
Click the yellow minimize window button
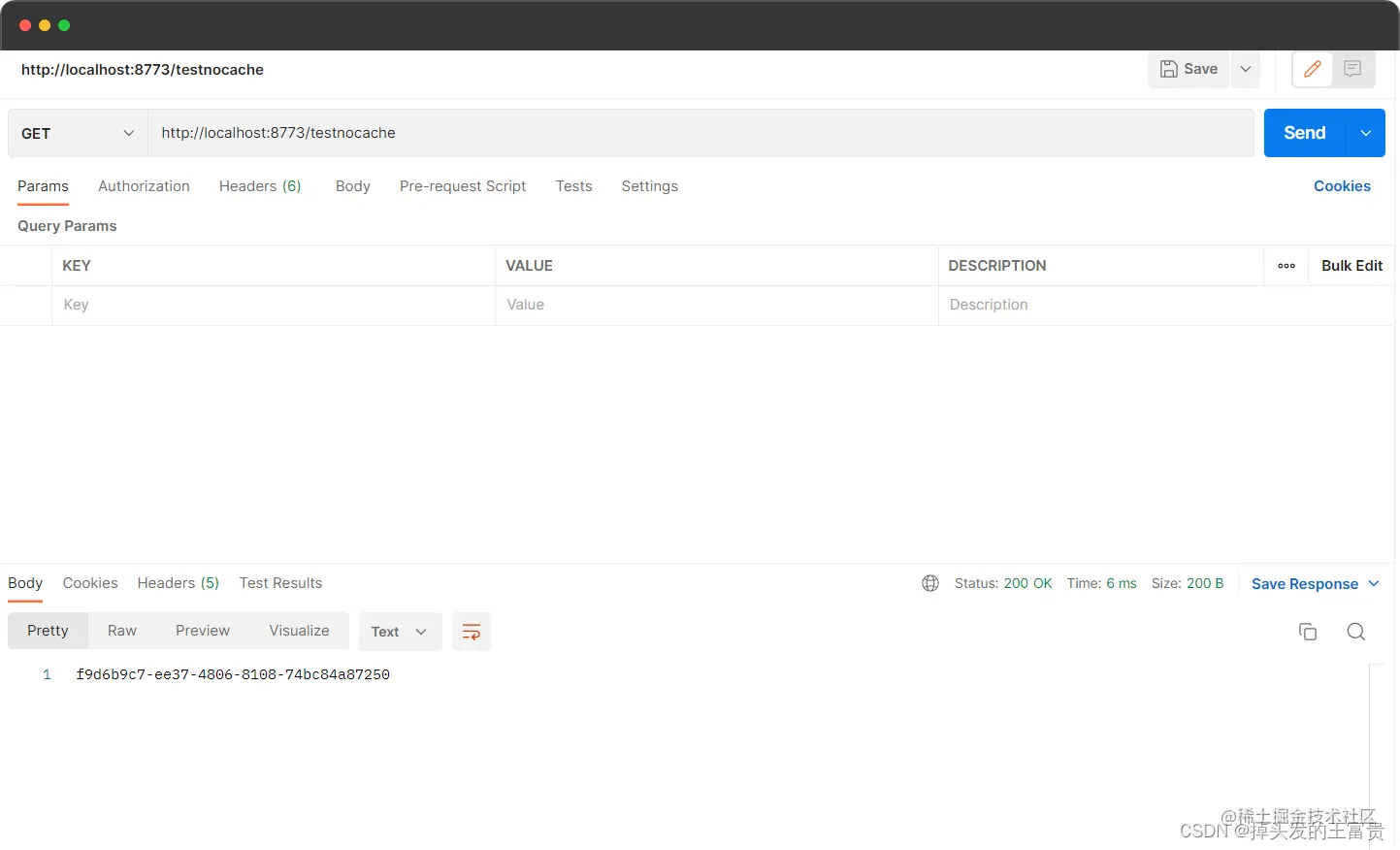[x=45, y=25]
